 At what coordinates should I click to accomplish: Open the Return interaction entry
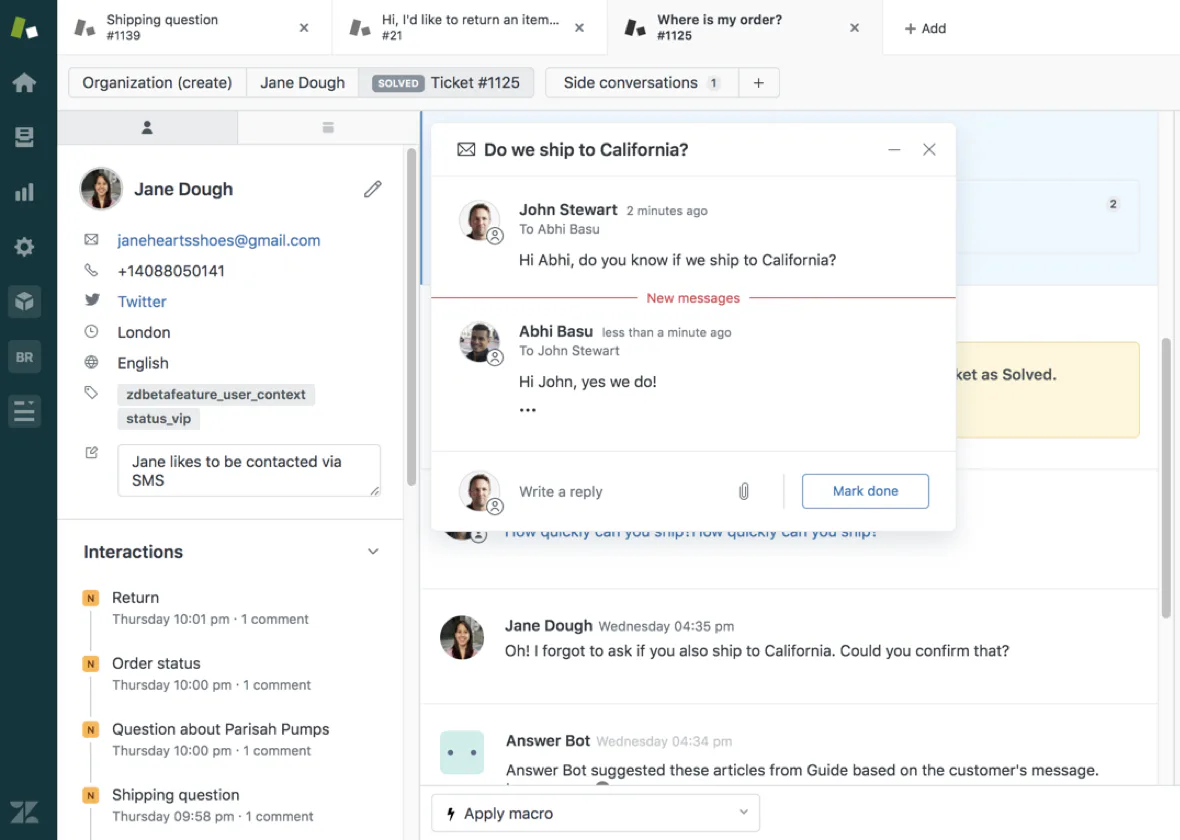135,597
